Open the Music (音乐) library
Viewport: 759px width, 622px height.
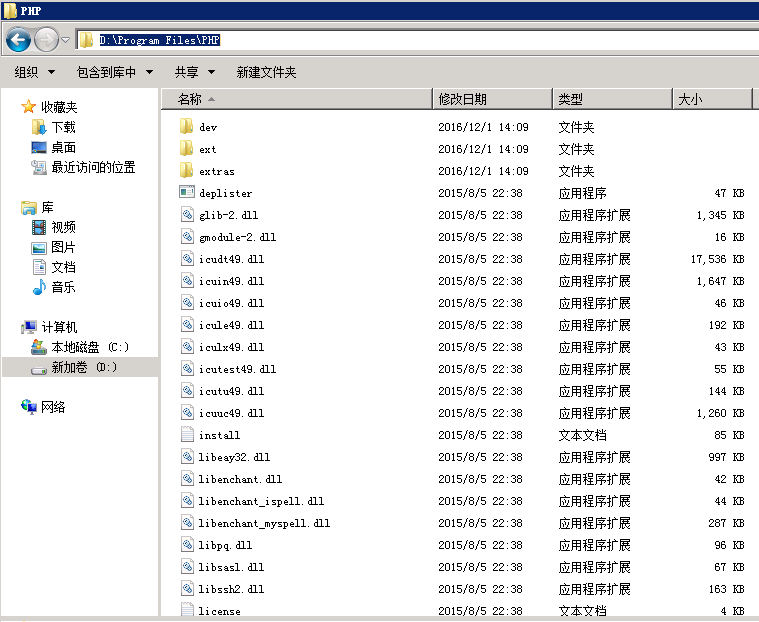63,287
